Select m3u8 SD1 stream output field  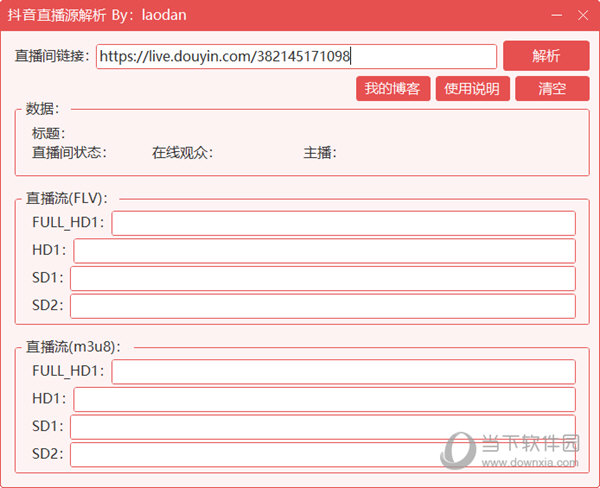coord(323,427)
